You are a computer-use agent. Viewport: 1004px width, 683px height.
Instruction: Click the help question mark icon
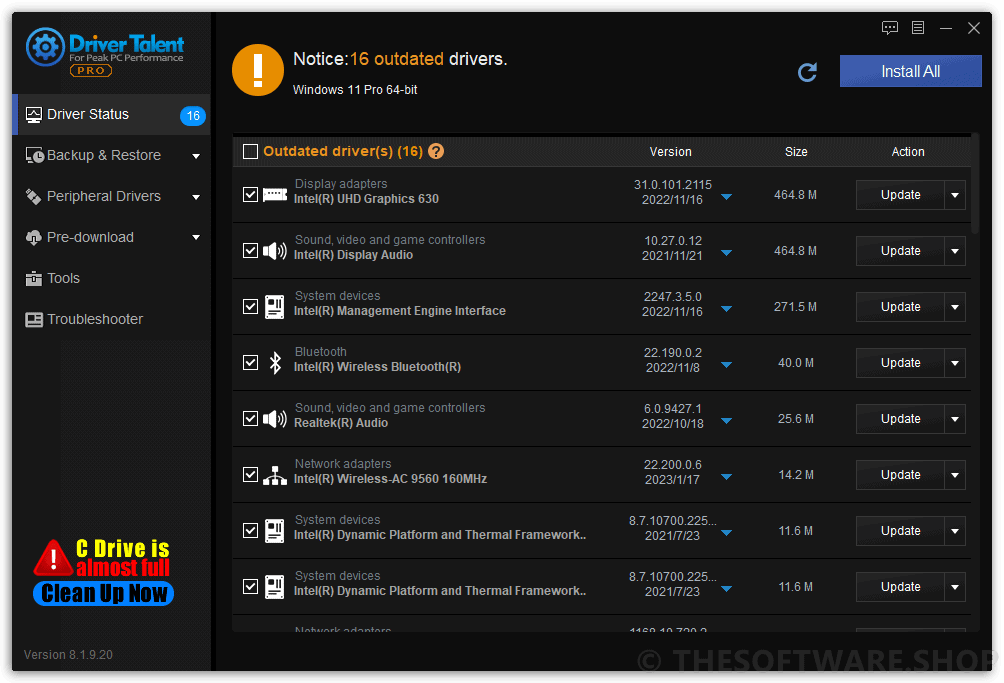(x=436, y=152)
